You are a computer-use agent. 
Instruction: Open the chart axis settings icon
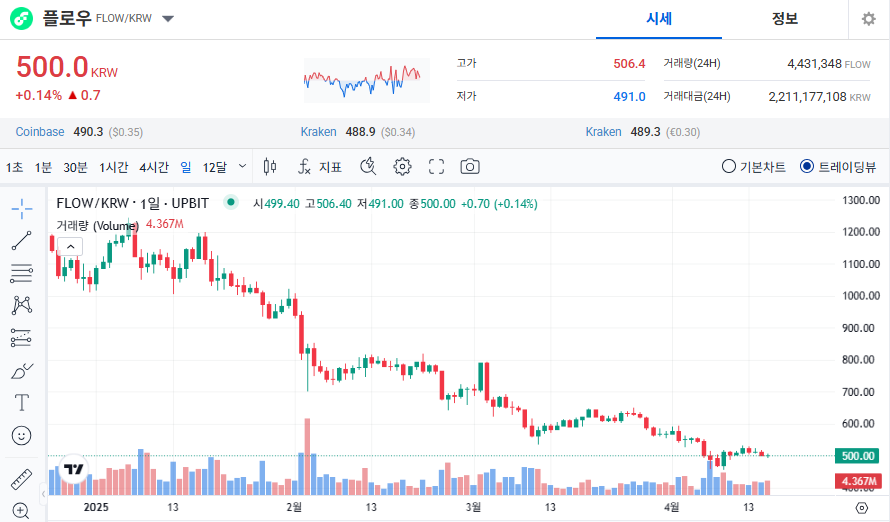pyautogui.click(x=862, y=508)
